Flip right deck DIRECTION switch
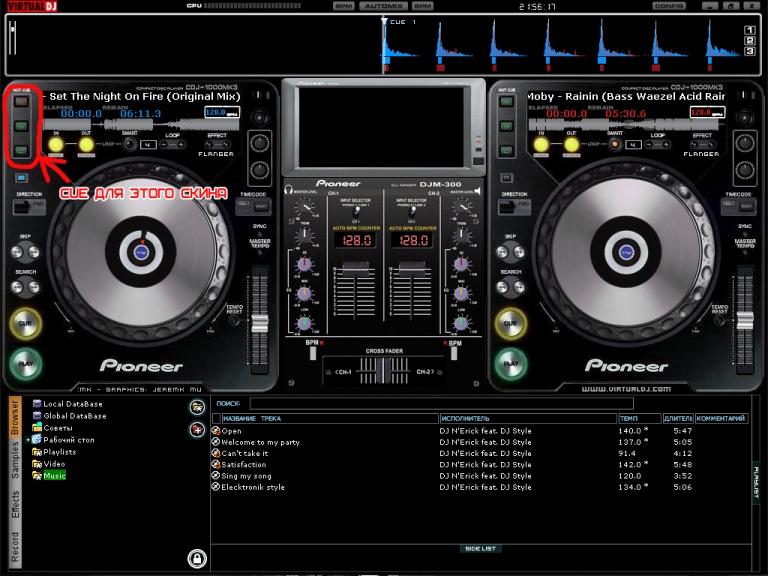 (515, 207)
